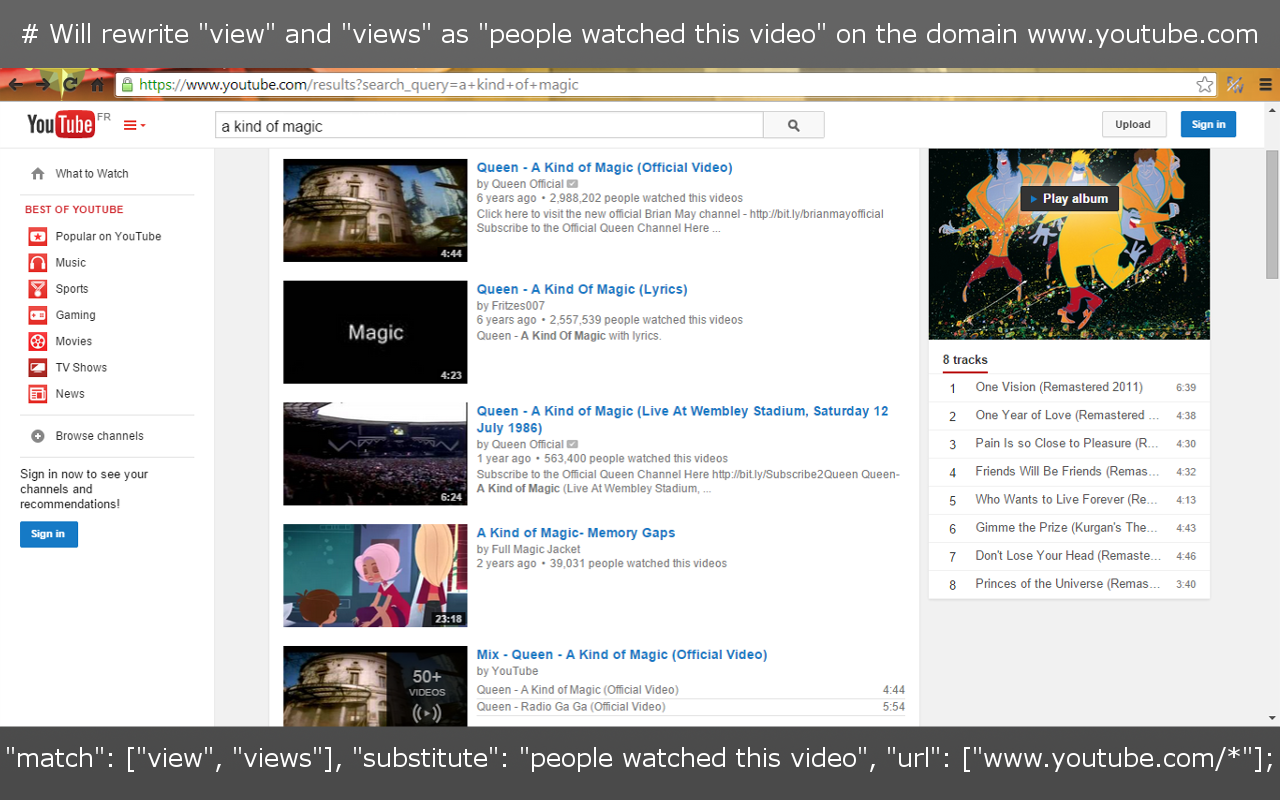Screen dimensions: 1280x800
Task: Click in the YouTube search field
Action: coord(489,125)
